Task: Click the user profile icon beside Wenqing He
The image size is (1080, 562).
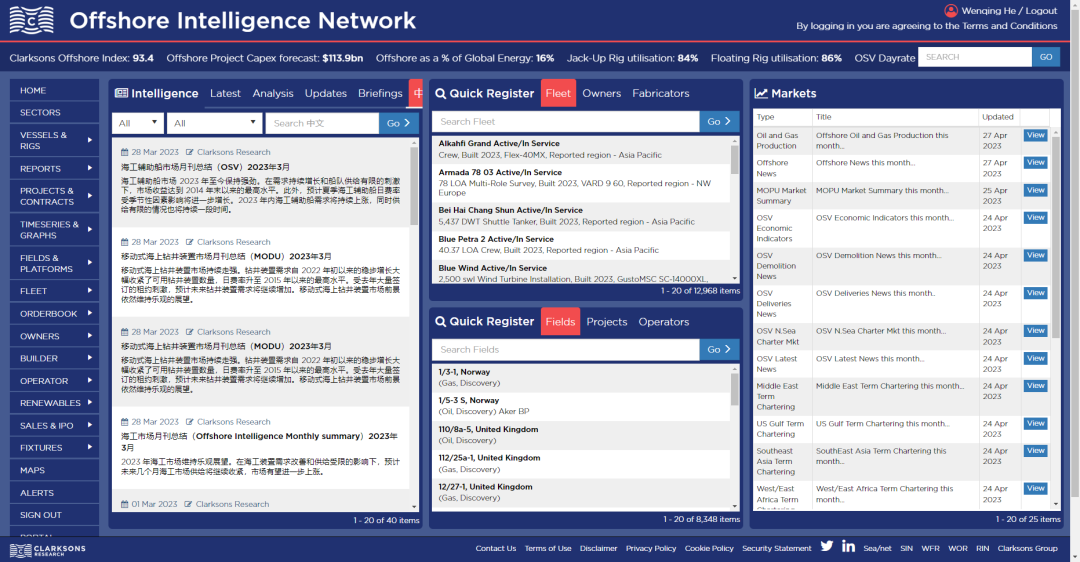Action: coord(951,10)
